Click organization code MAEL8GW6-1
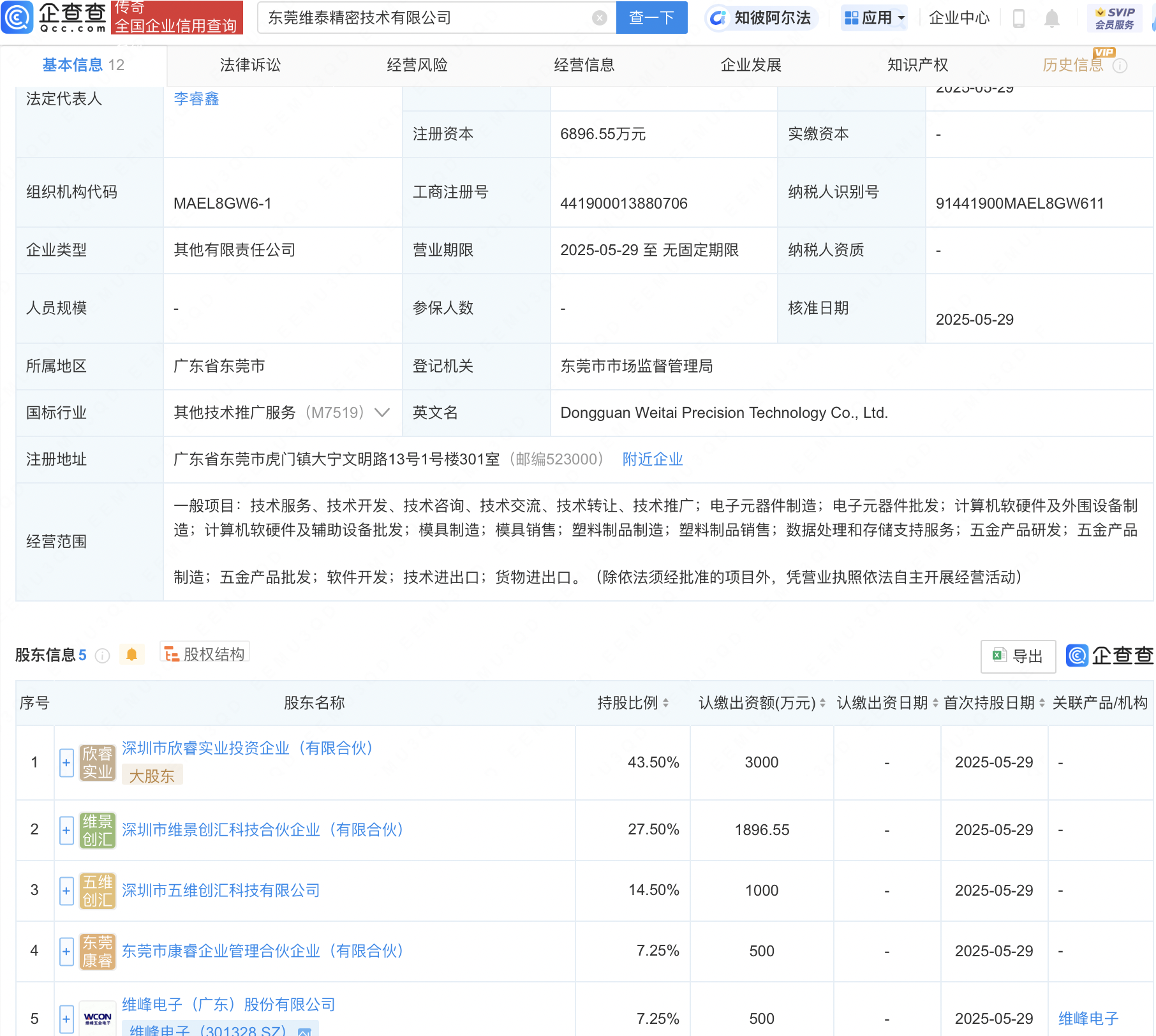1156x1036 pixels. tap(223, 204)
